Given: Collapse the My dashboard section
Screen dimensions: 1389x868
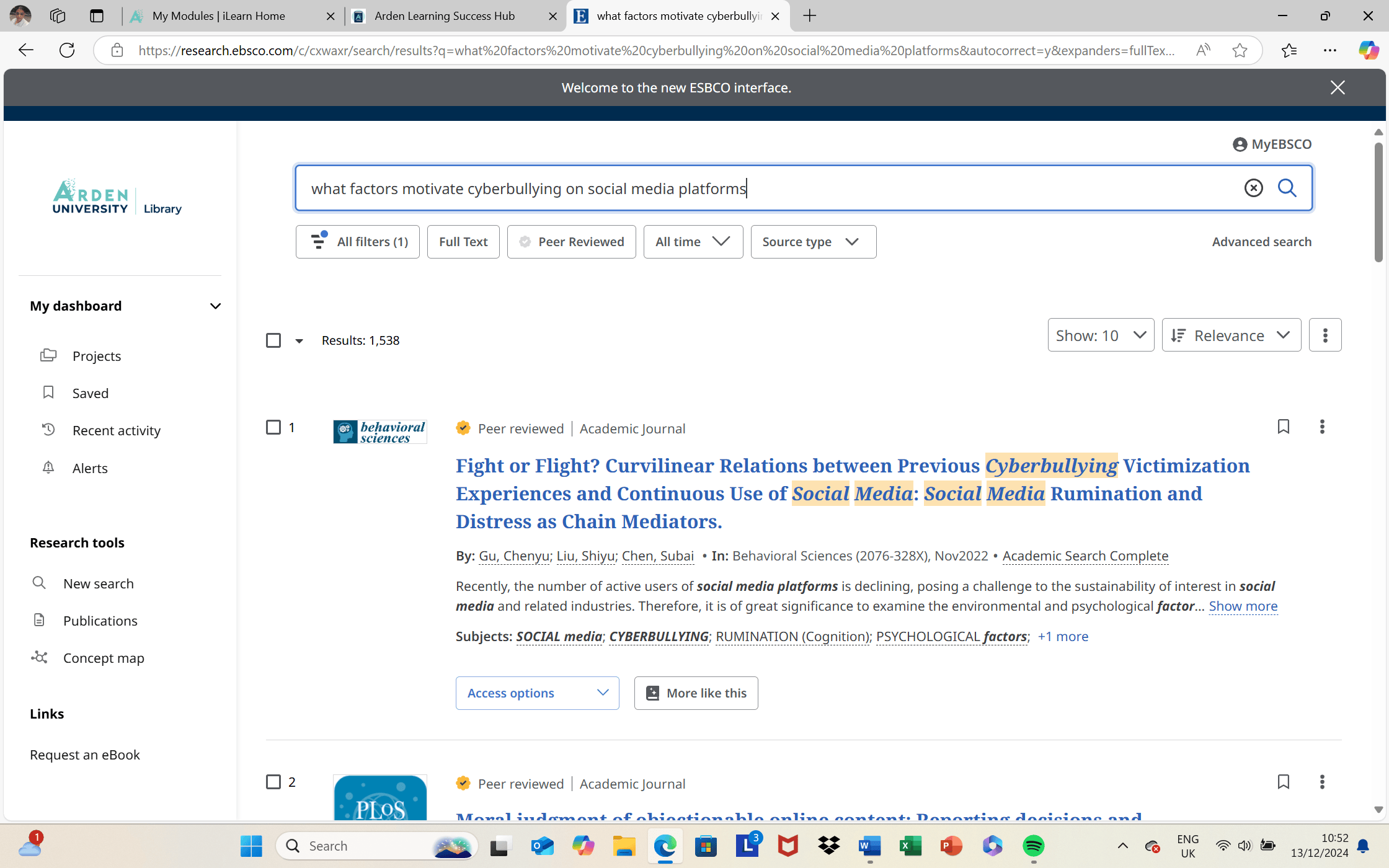Looking at the screenshot, I should coord(215,306).
